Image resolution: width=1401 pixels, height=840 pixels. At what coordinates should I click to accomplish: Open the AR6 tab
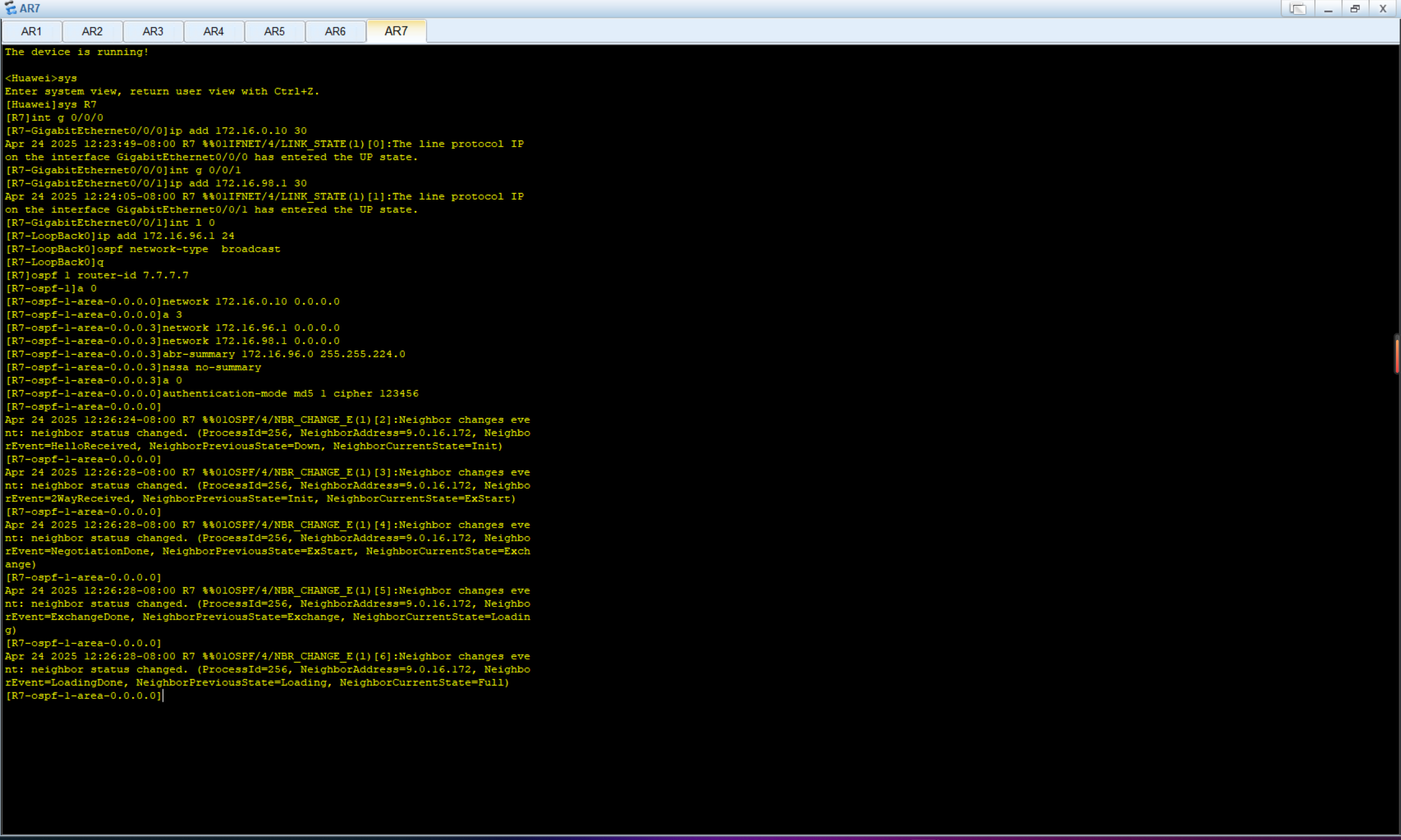(335, 32)
